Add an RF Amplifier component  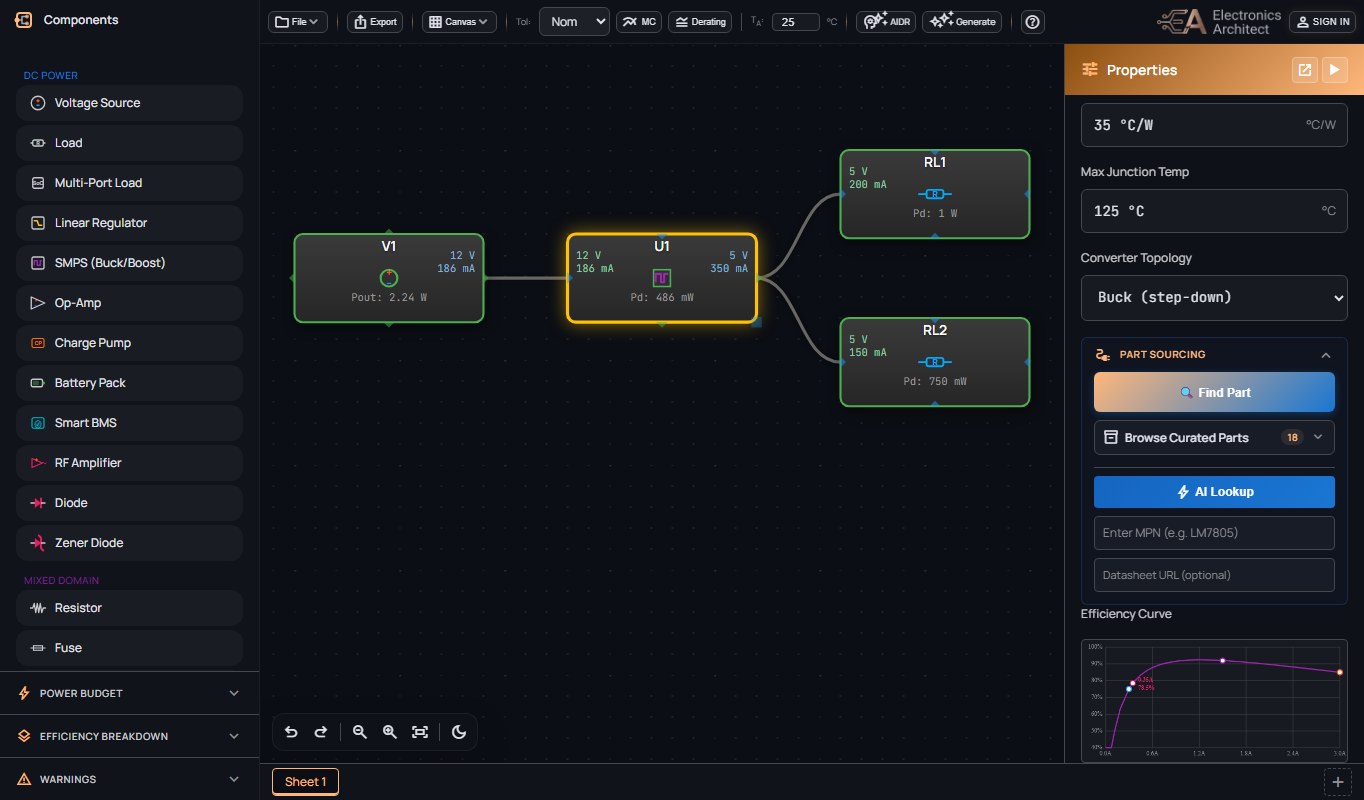129,463
